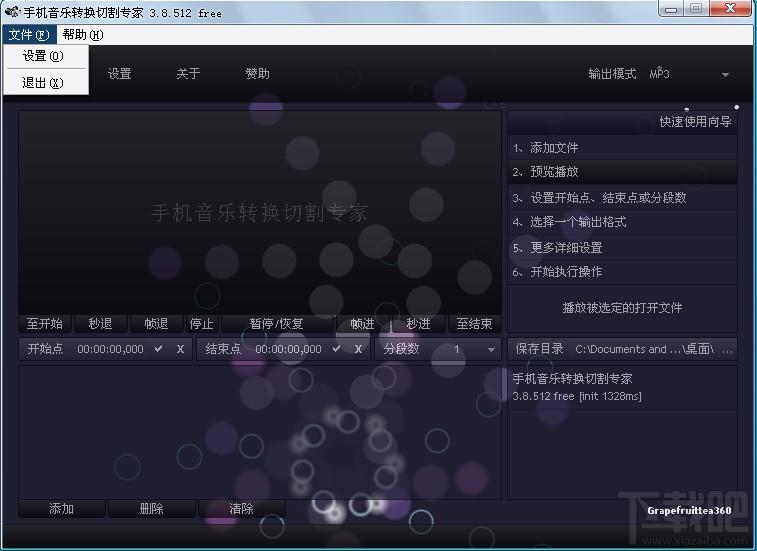Click the 结束点 time field 00:00:00,000
Screen dimensions: 757x551
tap(288, 349)
